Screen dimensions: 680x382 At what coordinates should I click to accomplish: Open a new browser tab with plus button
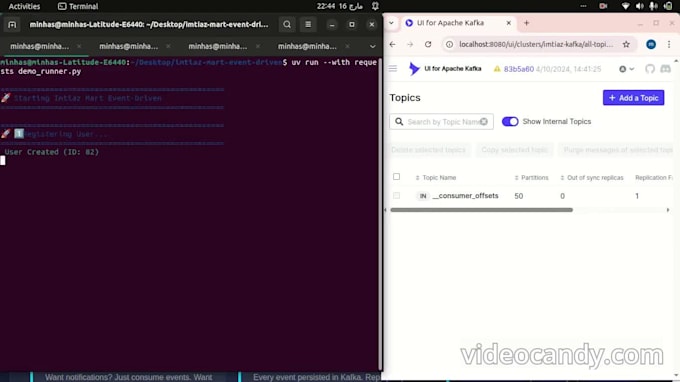(526, 23)
